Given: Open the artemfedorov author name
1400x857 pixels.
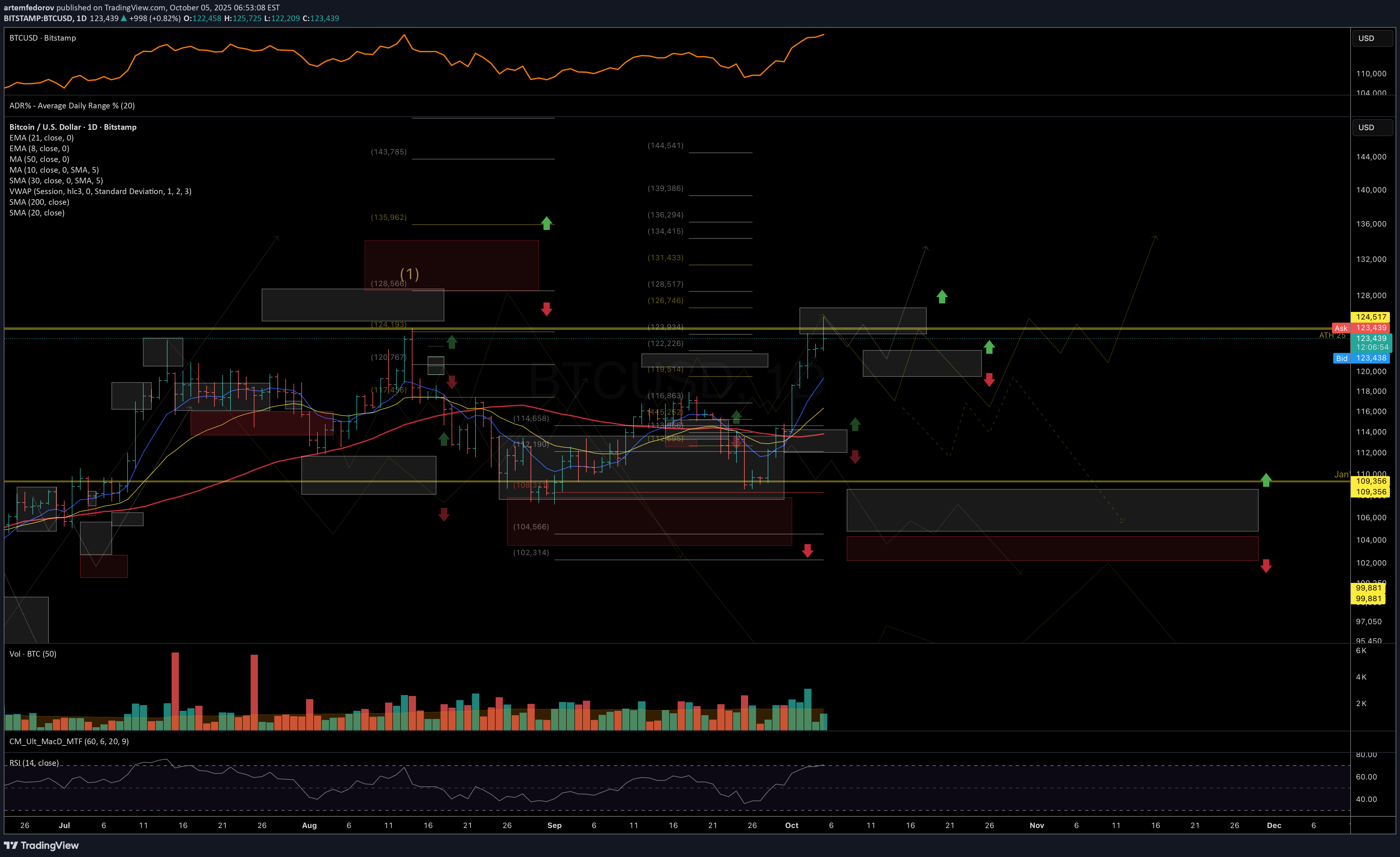Looking at the screenshot, I should [28, 7].
